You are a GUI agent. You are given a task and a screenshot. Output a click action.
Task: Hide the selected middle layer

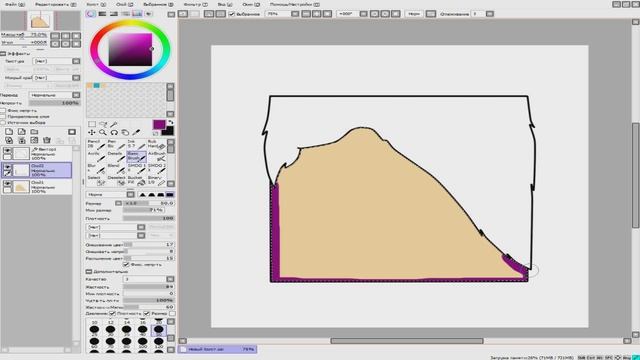click(x=7, y=167)
